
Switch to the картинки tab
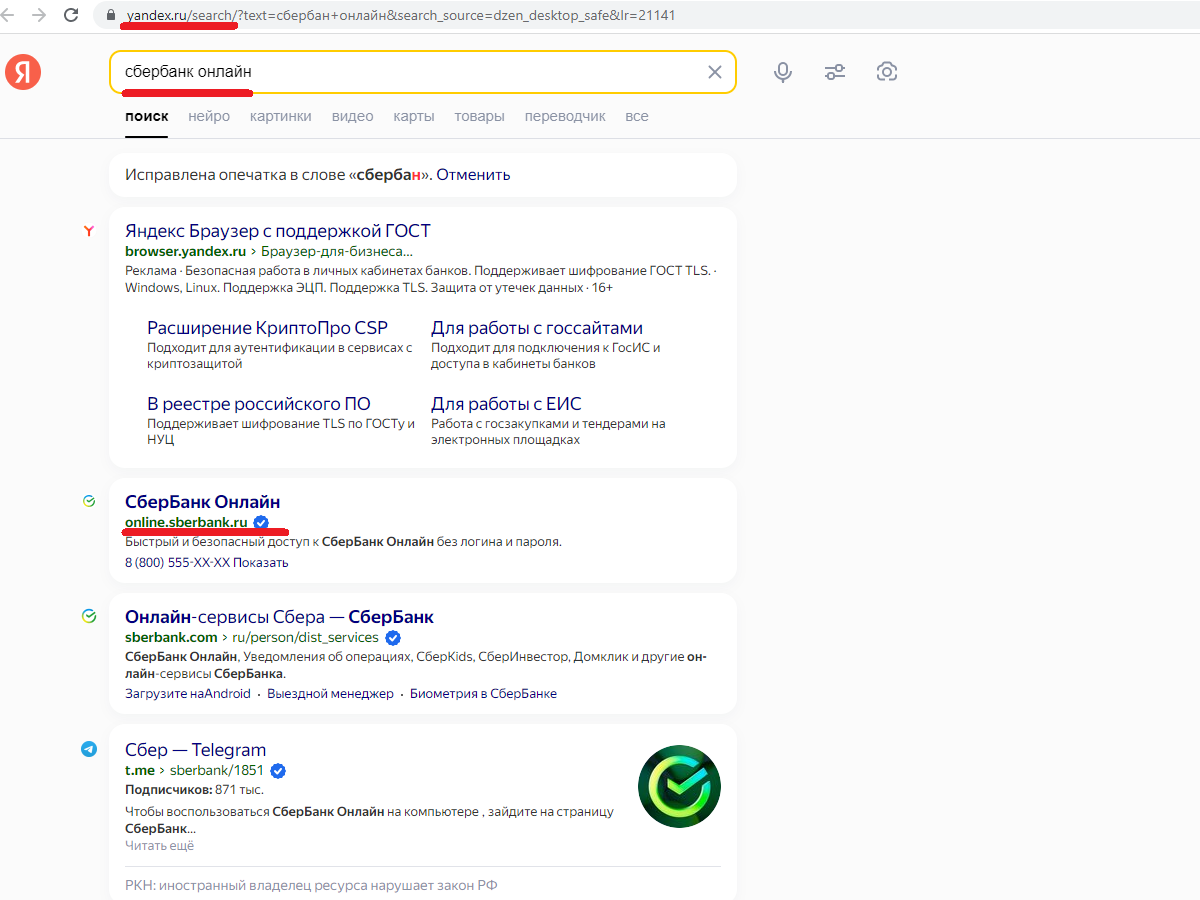[281, 116]
